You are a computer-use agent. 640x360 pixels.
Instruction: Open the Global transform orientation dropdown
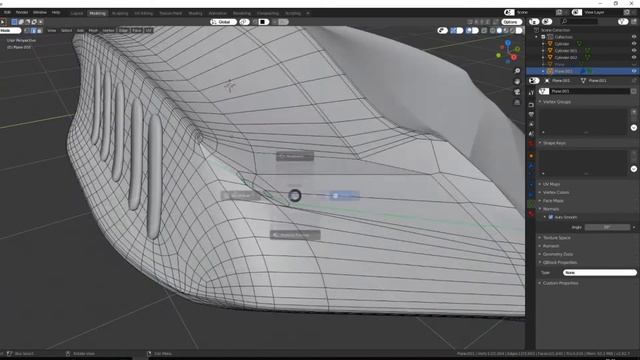coord(223,22)
